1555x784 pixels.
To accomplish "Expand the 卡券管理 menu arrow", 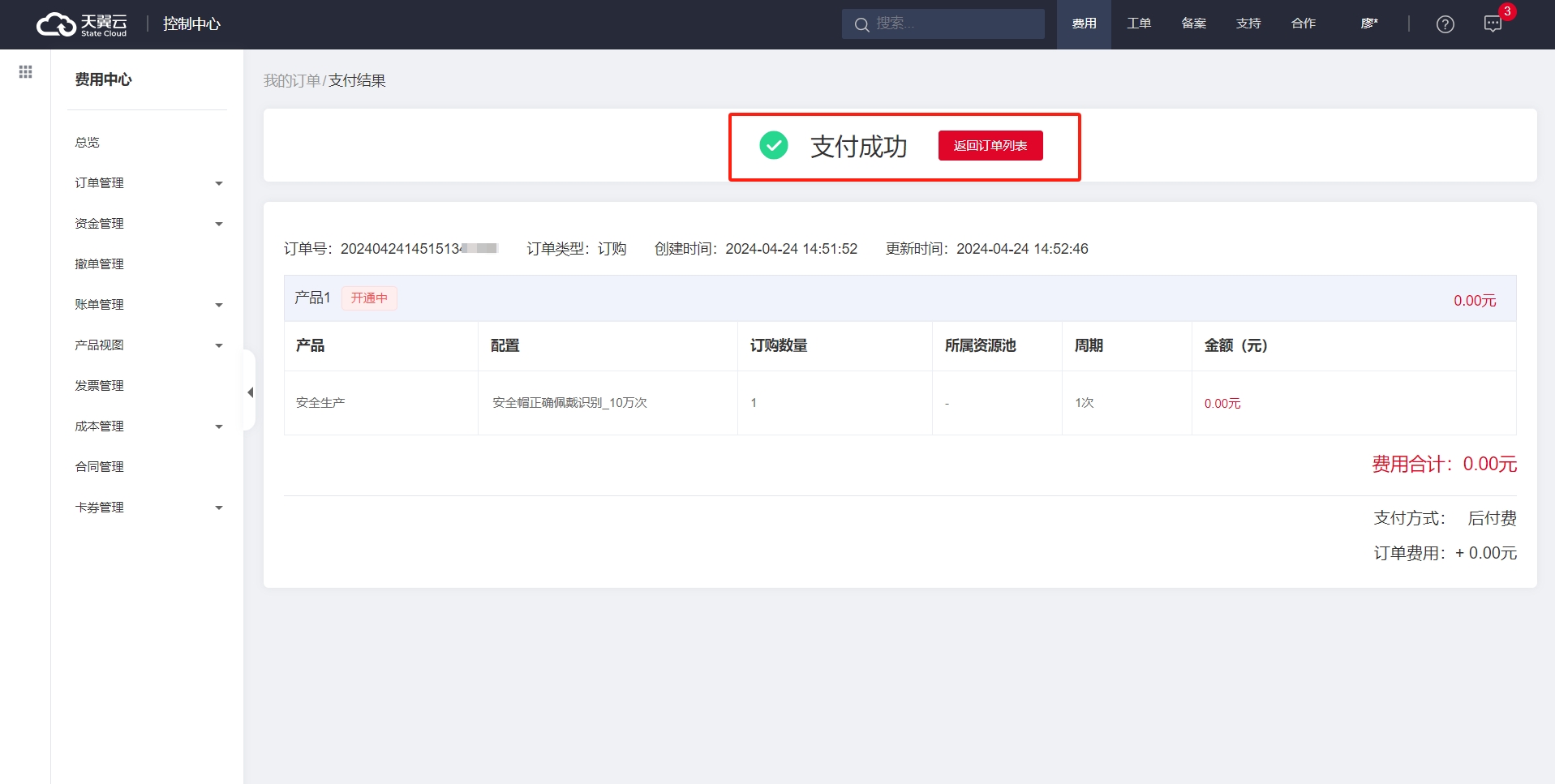I will coord(218,508).
